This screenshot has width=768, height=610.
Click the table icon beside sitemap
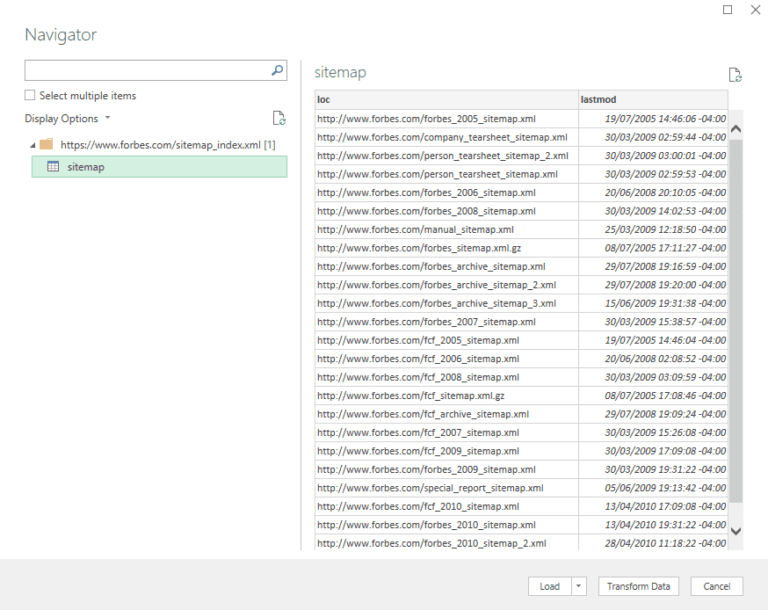[53, 167]
